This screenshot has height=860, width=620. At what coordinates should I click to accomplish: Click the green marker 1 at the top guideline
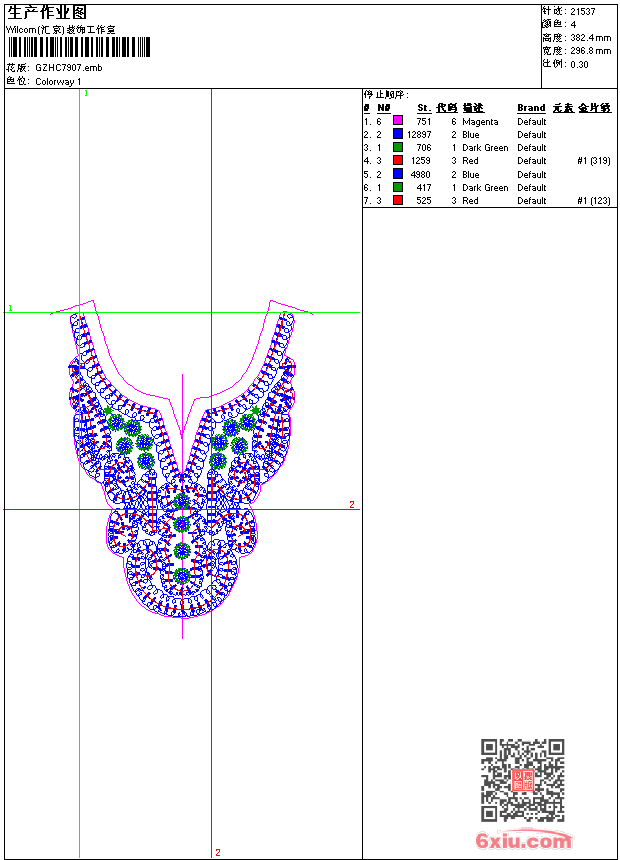coord(86,93)
